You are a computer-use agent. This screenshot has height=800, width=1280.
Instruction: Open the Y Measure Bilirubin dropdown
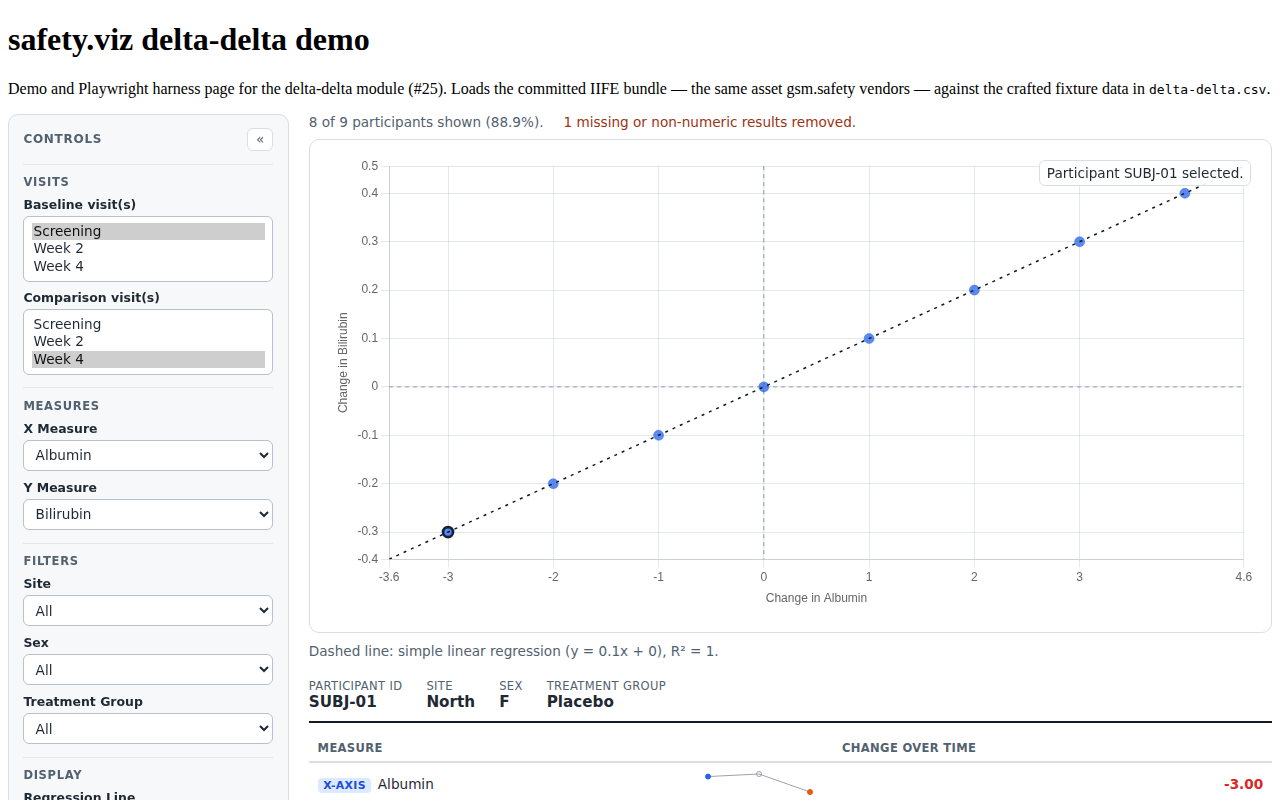click(148, 514)
